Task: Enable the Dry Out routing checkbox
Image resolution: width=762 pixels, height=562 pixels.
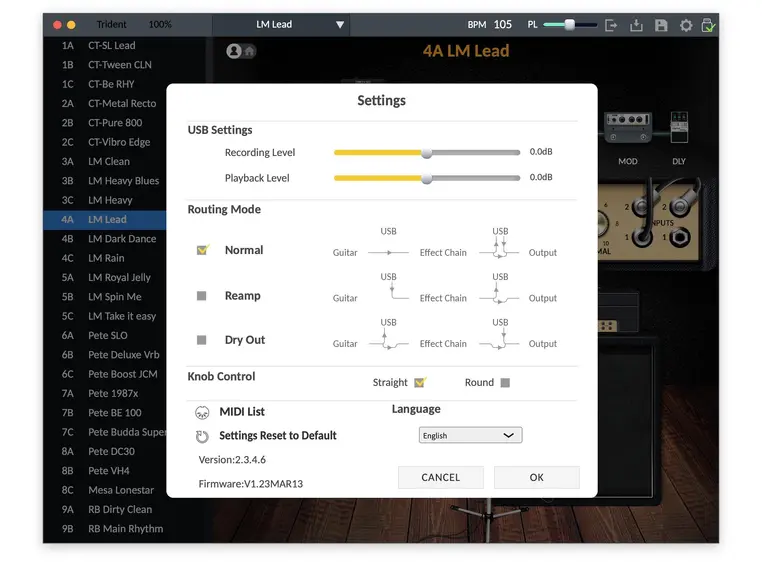Action: pyautogui.click(x=202, y=340)
